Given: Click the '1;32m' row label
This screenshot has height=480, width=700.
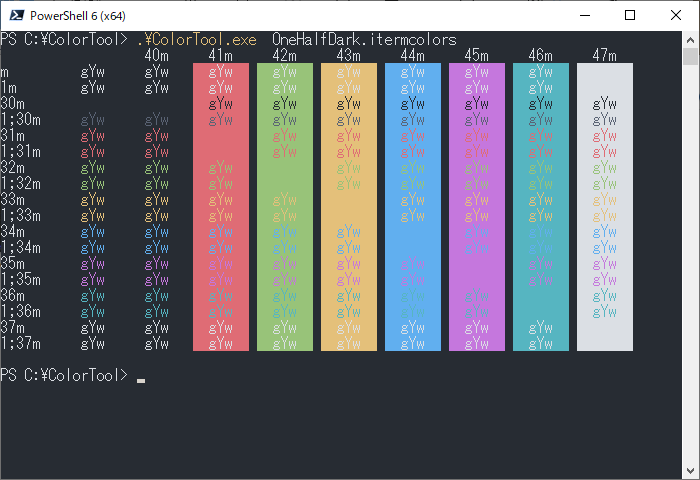Looking at the screenshot, I should pyautogui.click(x=21, y=184).
